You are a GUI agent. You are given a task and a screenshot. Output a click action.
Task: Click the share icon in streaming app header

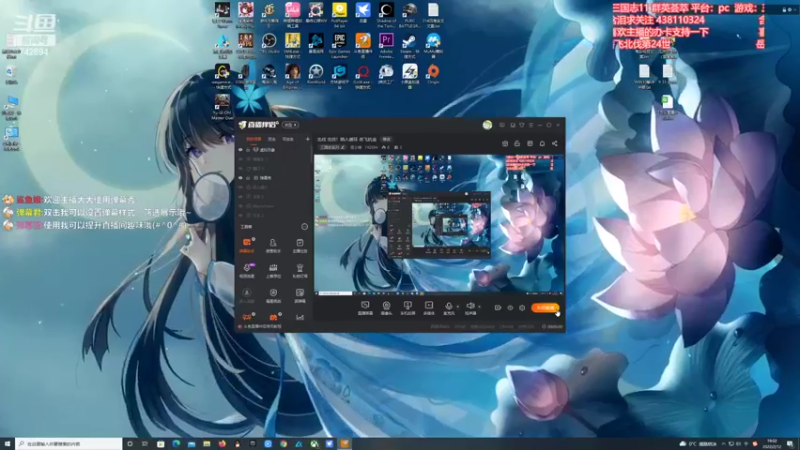point(555,144)
